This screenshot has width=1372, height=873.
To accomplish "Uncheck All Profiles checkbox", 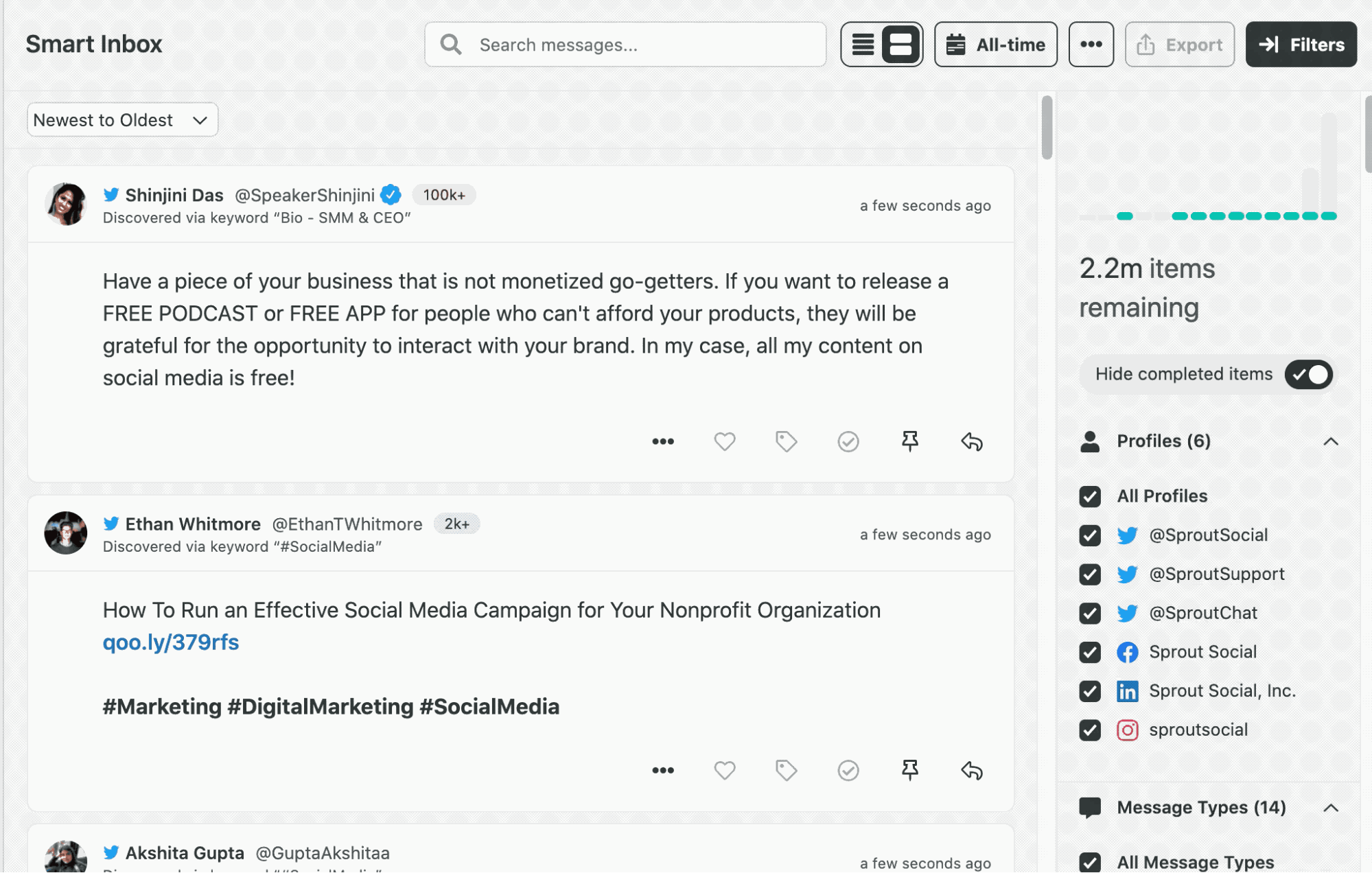I will tap(1090, 496).
